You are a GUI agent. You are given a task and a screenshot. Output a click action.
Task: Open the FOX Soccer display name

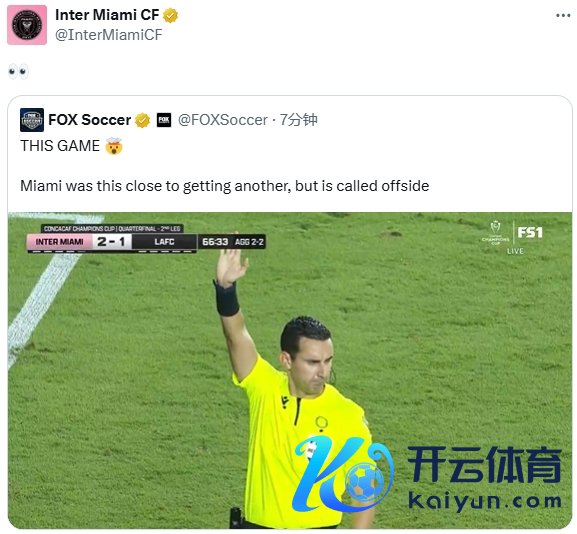pos(89,120)
